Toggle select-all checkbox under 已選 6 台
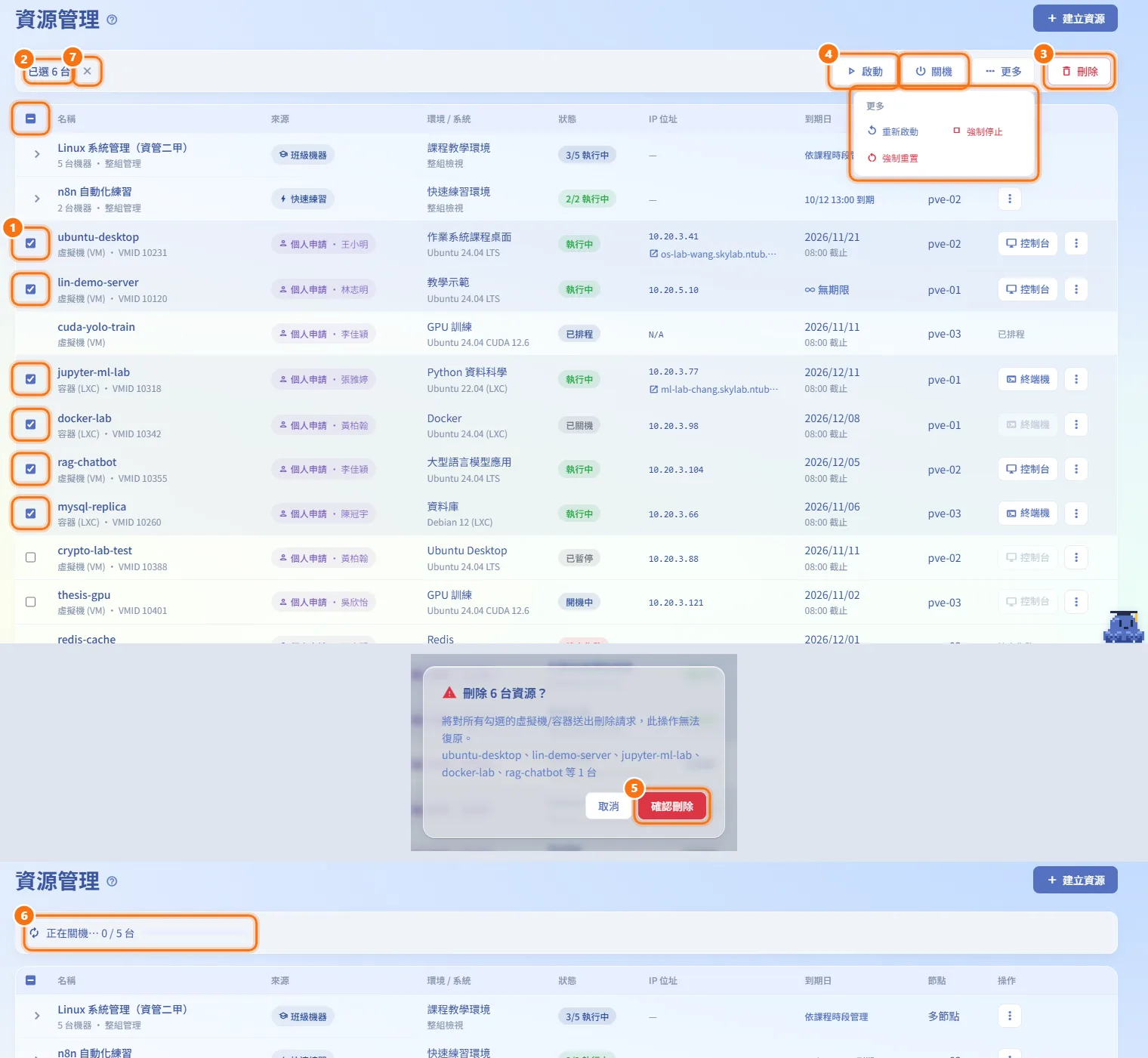 (x=30, y=119)
